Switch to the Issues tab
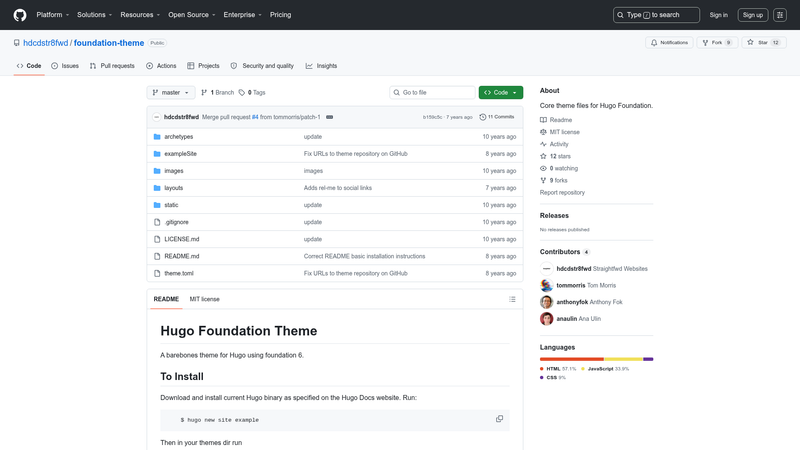800x450 pixels. pos(65,66)
